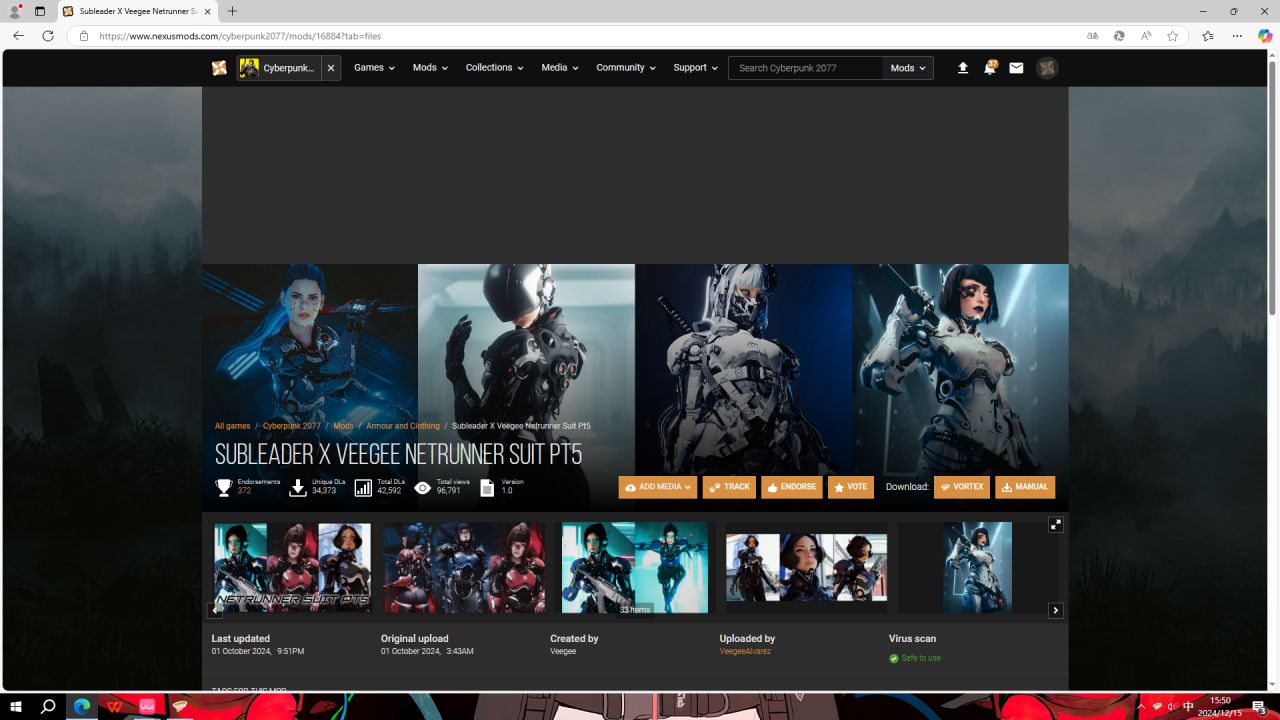The width and height of the screenshot is (1280, 720).
Task: Expand gallery to fullscreen
Action: tap(1055, 524)
